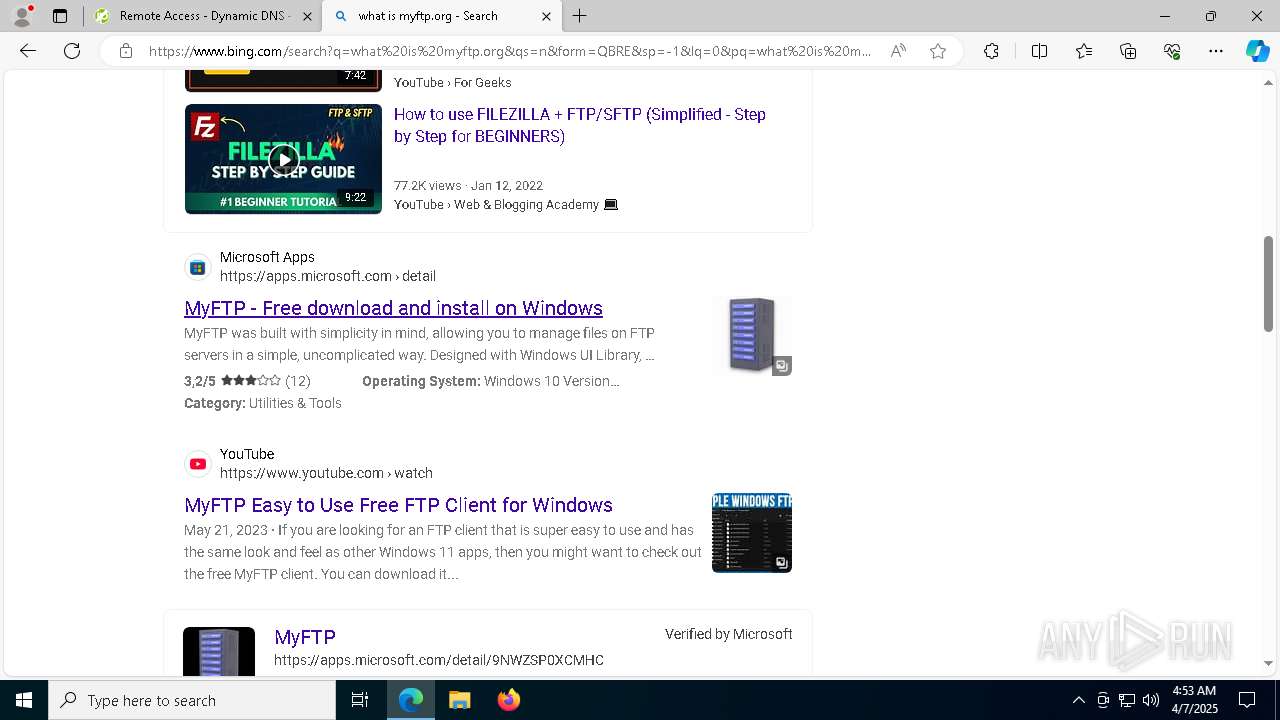Screen dimensions: 1280x720
Task: Open the For Geeks video thumbnail with 7:42 duration
Action: click(x=283, y=80)
